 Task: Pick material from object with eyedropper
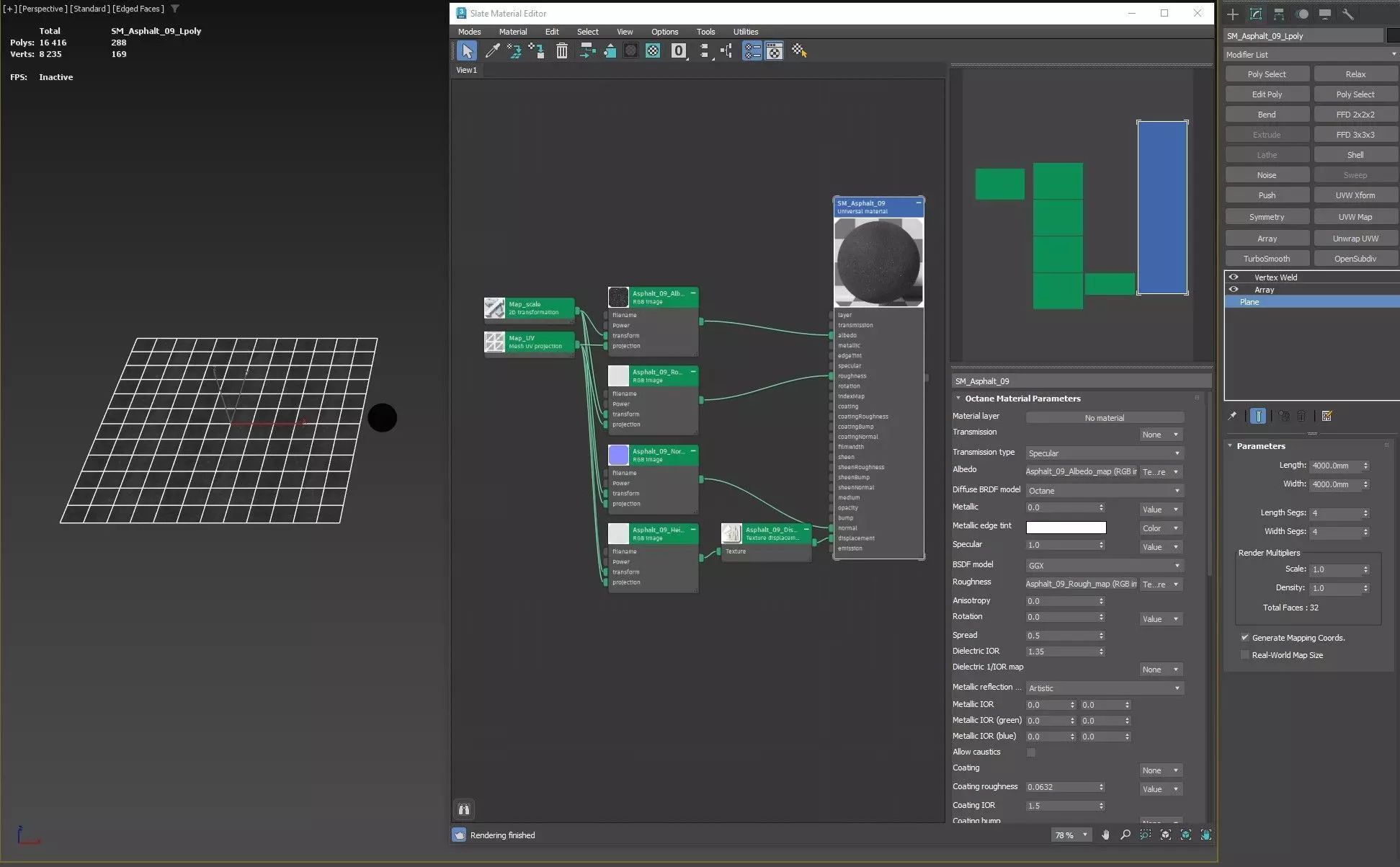click(x=493, y=50)
